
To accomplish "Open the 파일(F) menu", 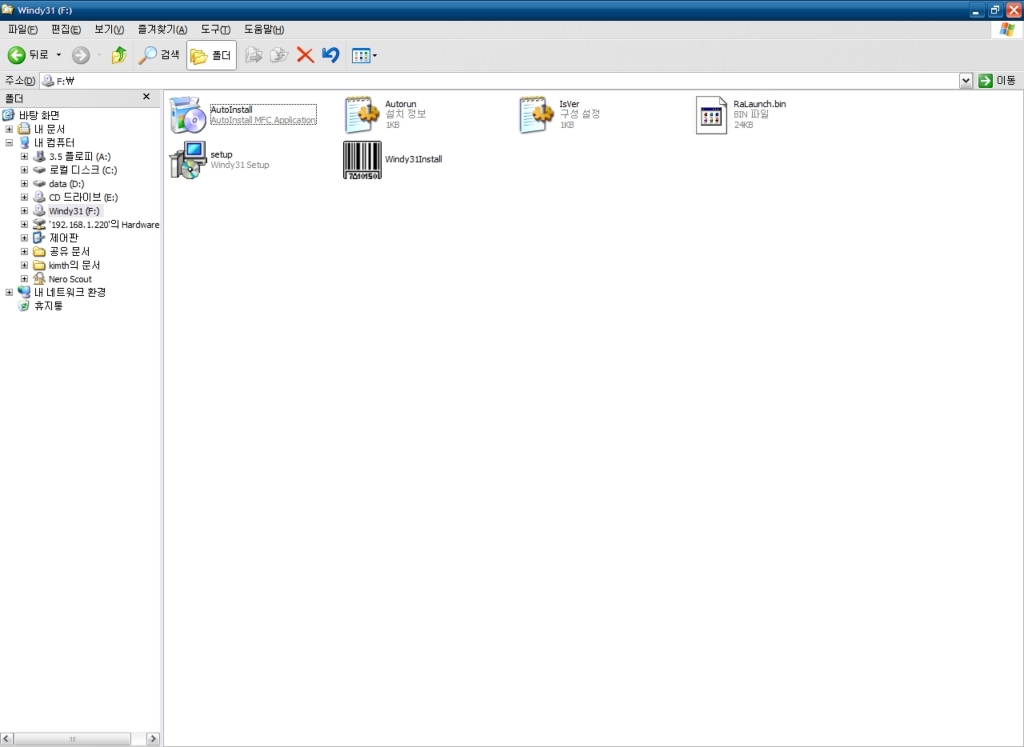I will [23, 29].
